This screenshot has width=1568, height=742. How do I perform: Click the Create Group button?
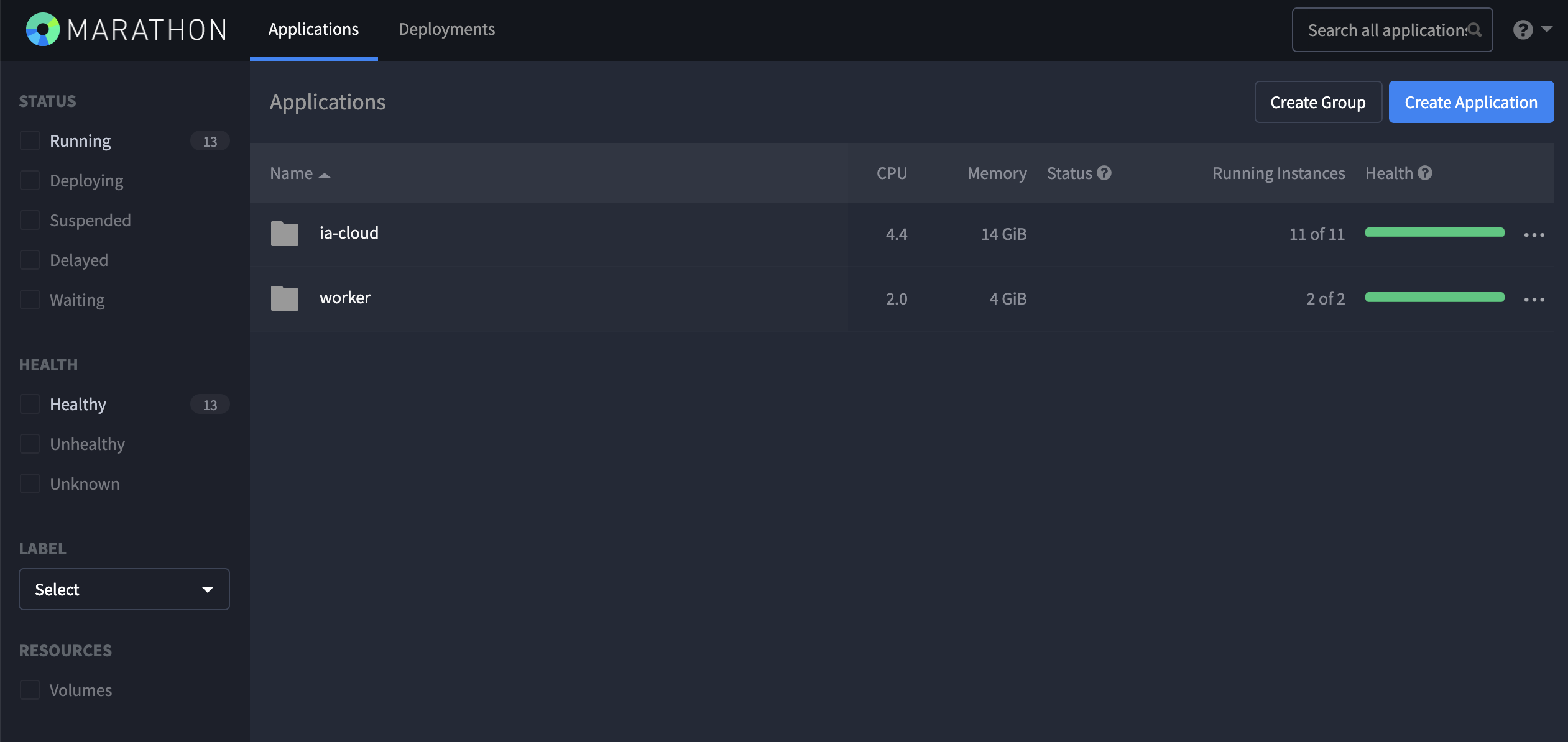(1318, 102)
